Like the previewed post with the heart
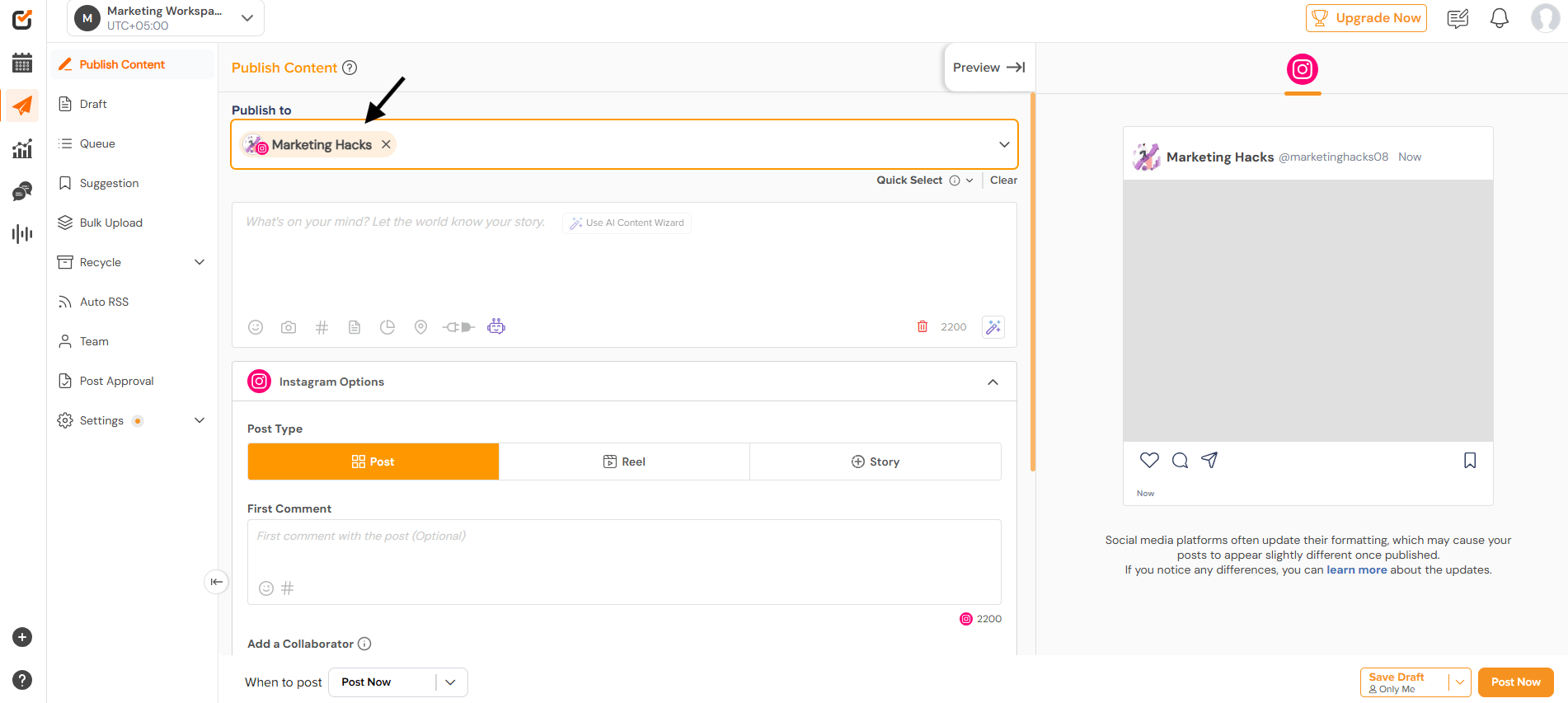 (1149, 460)
